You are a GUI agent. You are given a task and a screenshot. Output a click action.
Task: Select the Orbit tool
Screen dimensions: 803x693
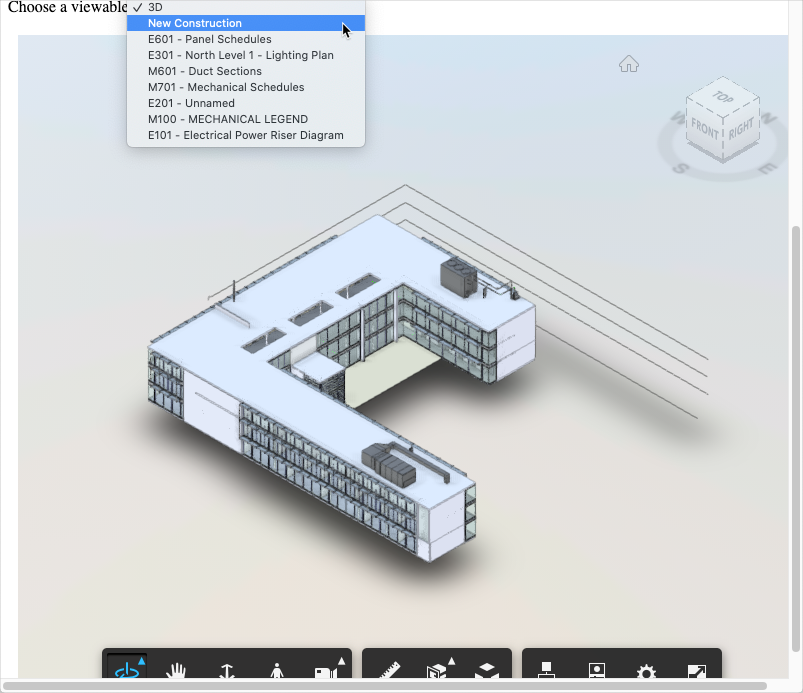tap(126, 672)
